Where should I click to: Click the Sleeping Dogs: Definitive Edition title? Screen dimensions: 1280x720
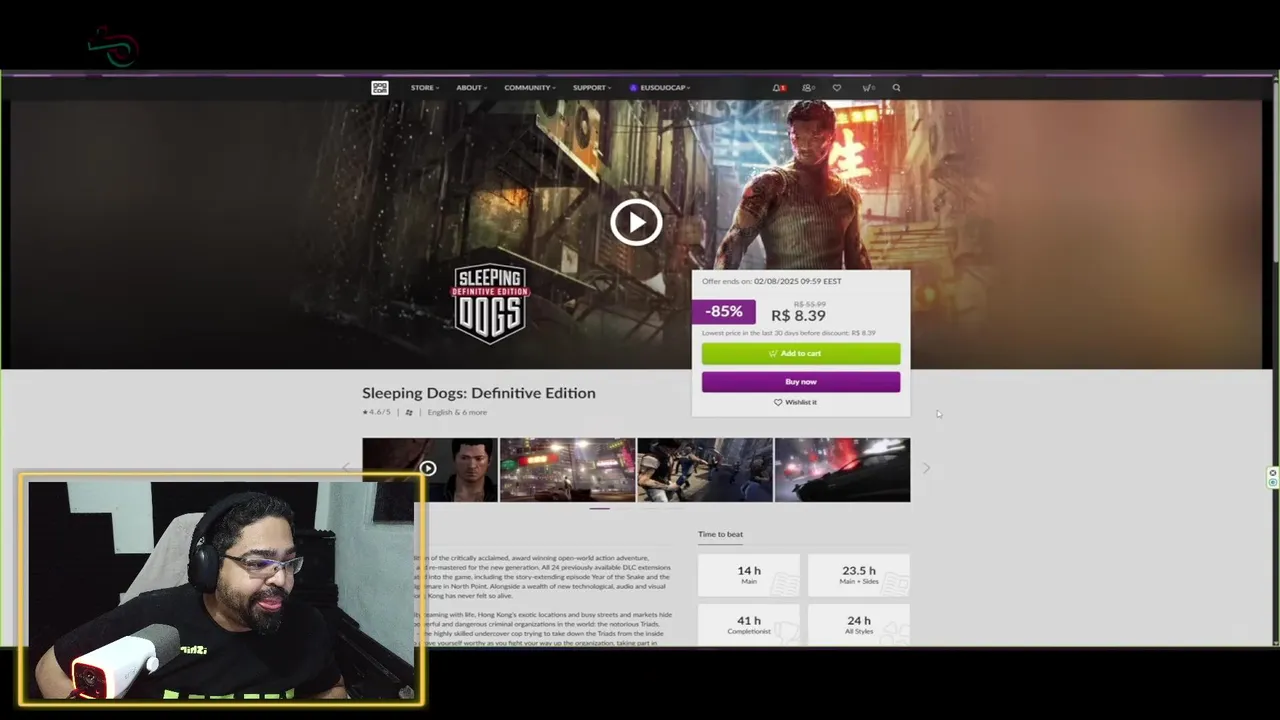[478, 393]
